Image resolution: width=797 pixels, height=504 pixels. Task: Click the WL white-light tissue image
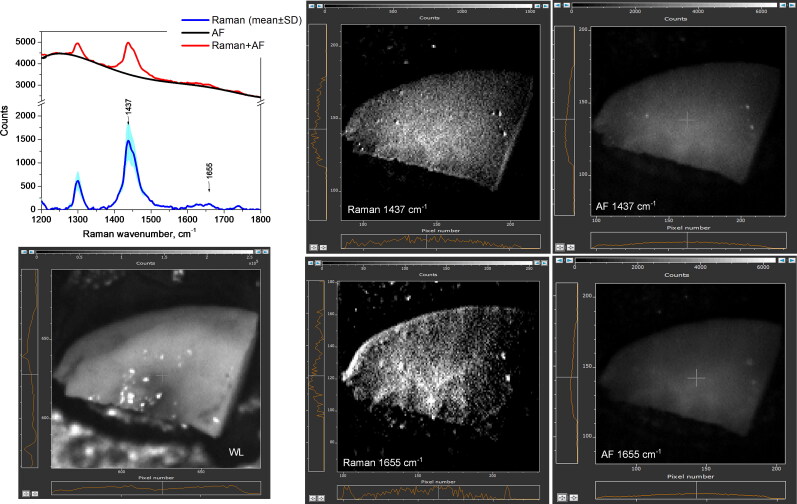tap(156, 369)
